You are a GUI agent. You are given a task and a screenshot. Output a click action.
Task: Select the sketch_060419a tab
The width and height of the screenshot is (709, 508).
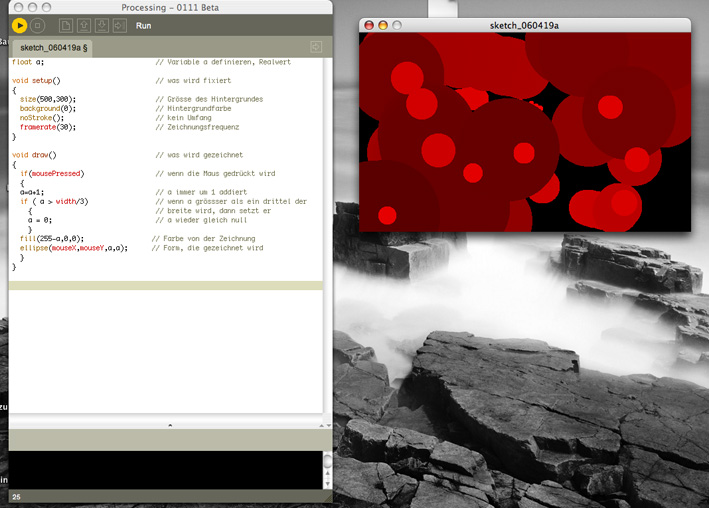tap(52, 47)
